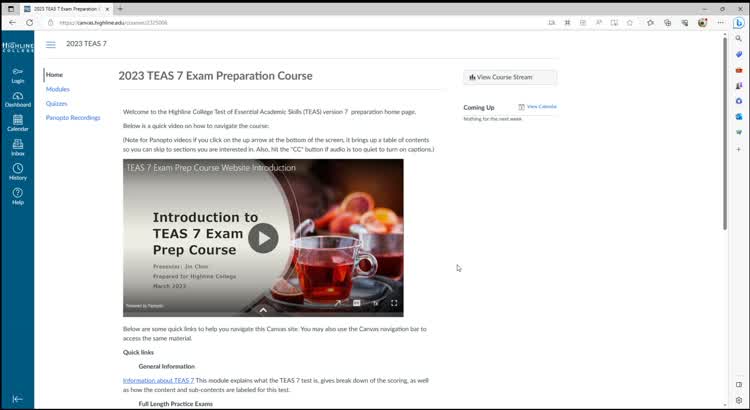Reload the page with refresh icon
750x410 pixels.
click(30, 22)
